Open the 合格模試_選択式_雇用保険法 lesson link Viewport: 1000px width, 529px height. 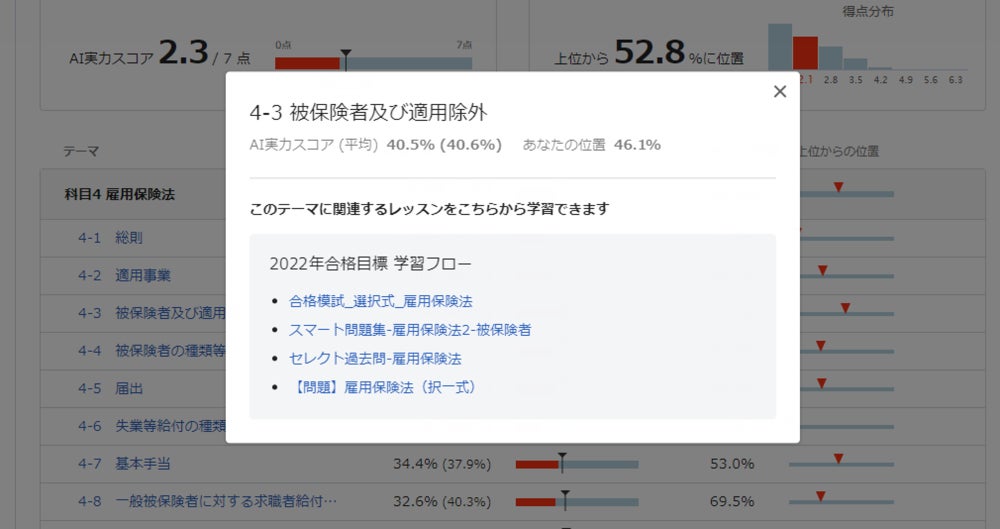click(x=380, y=300)
